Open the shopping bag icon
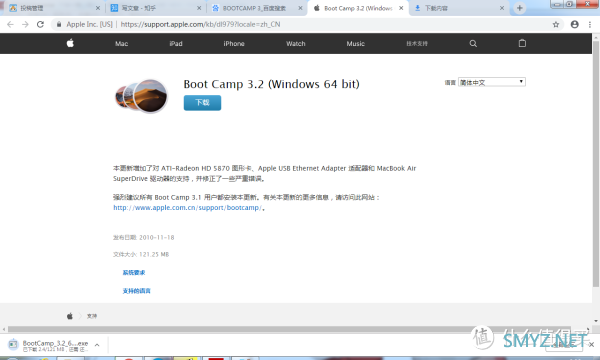 coord(522,43)
